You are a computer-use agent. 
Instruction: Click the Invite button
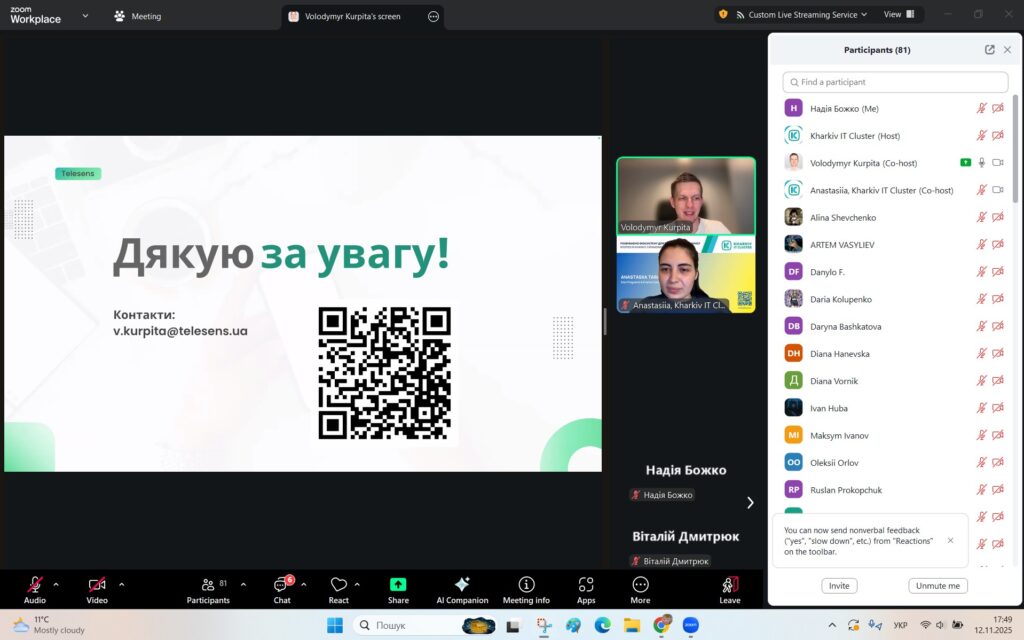(839, 586)
